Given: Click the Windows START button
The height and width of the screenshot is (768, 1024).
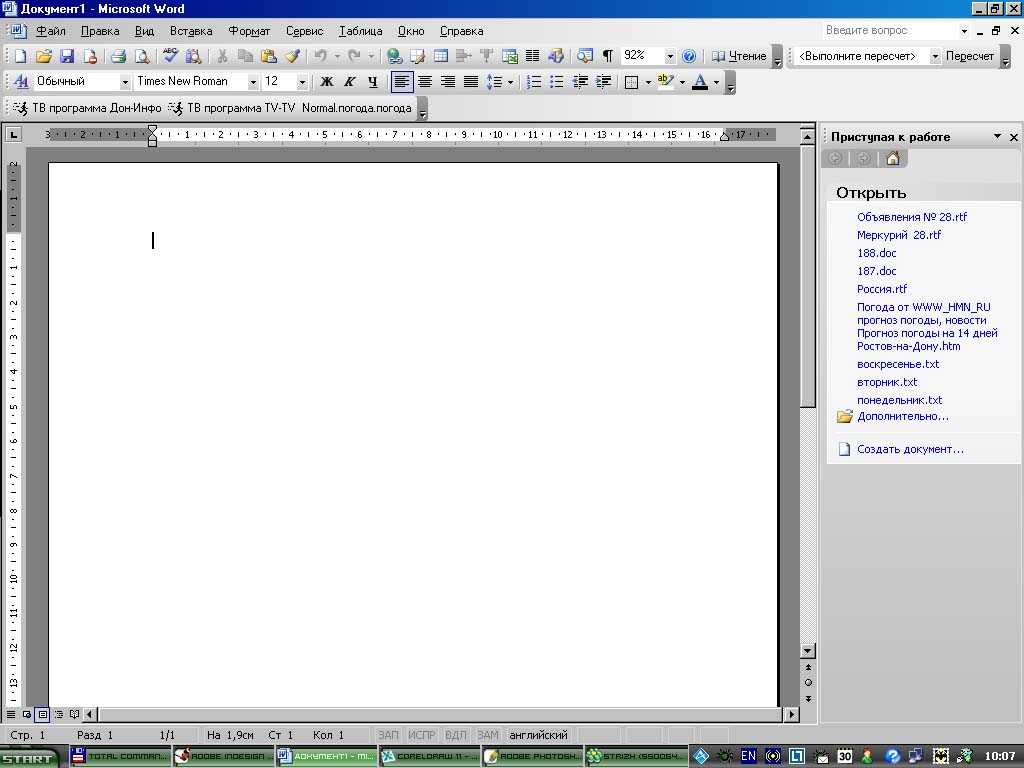Looking at the screenshot, I should click(x=30, y=758).
